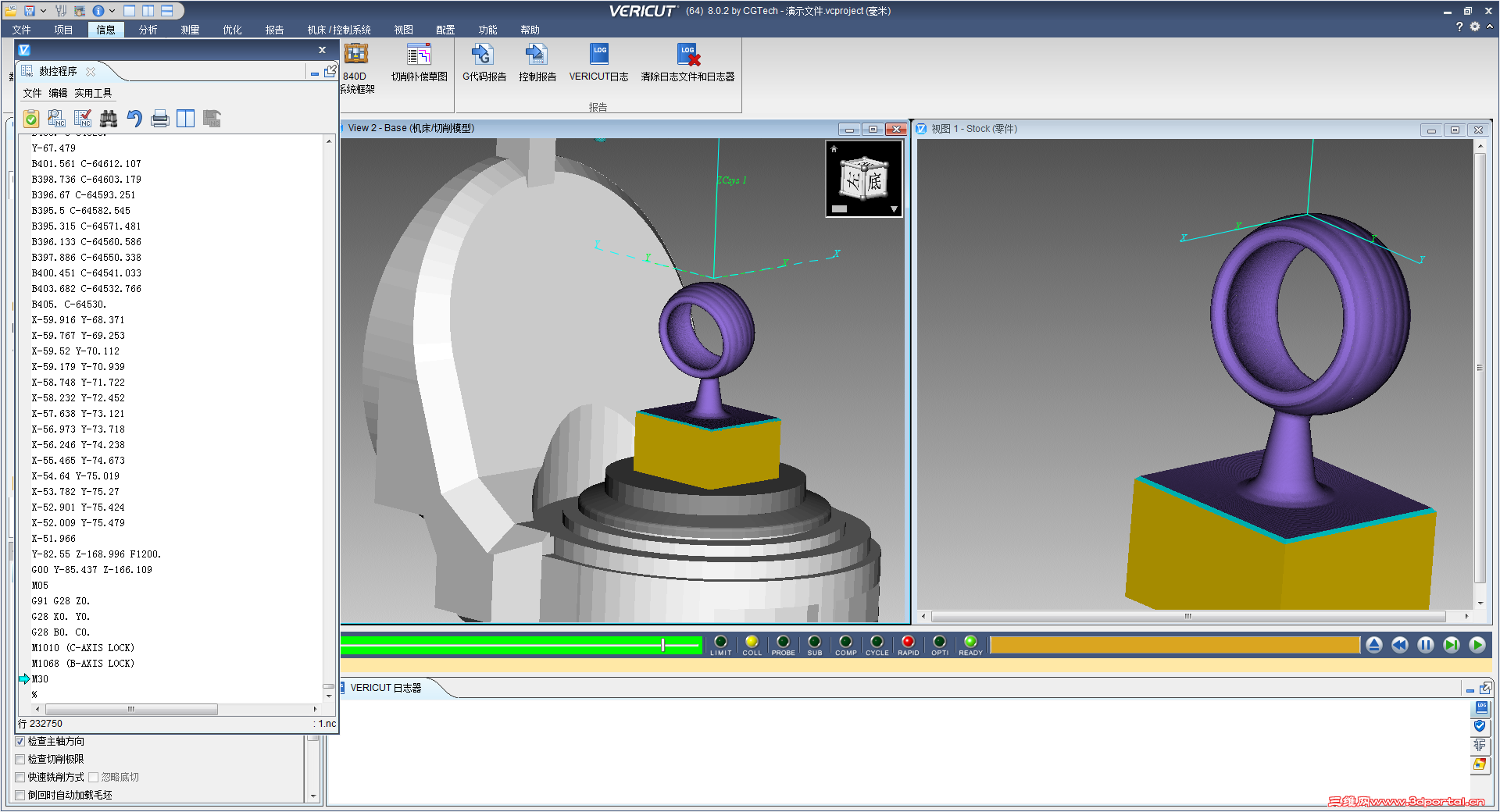This screenshot has height=812, width=1500.
Task: Open the 视图 ribbon tab
Action: [403, 30]
